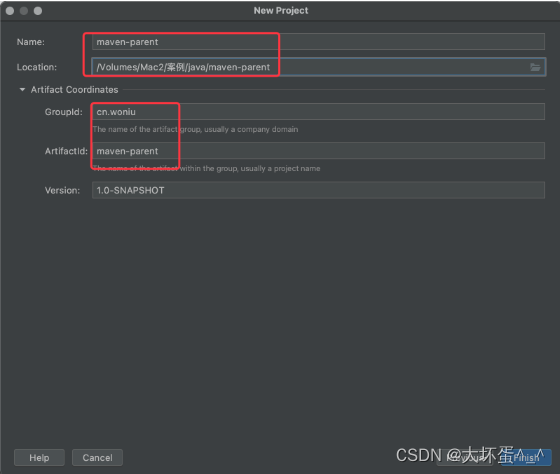560x474 pixels.
Task: Go back with the Previous button
Action: [x=465, y=458]
